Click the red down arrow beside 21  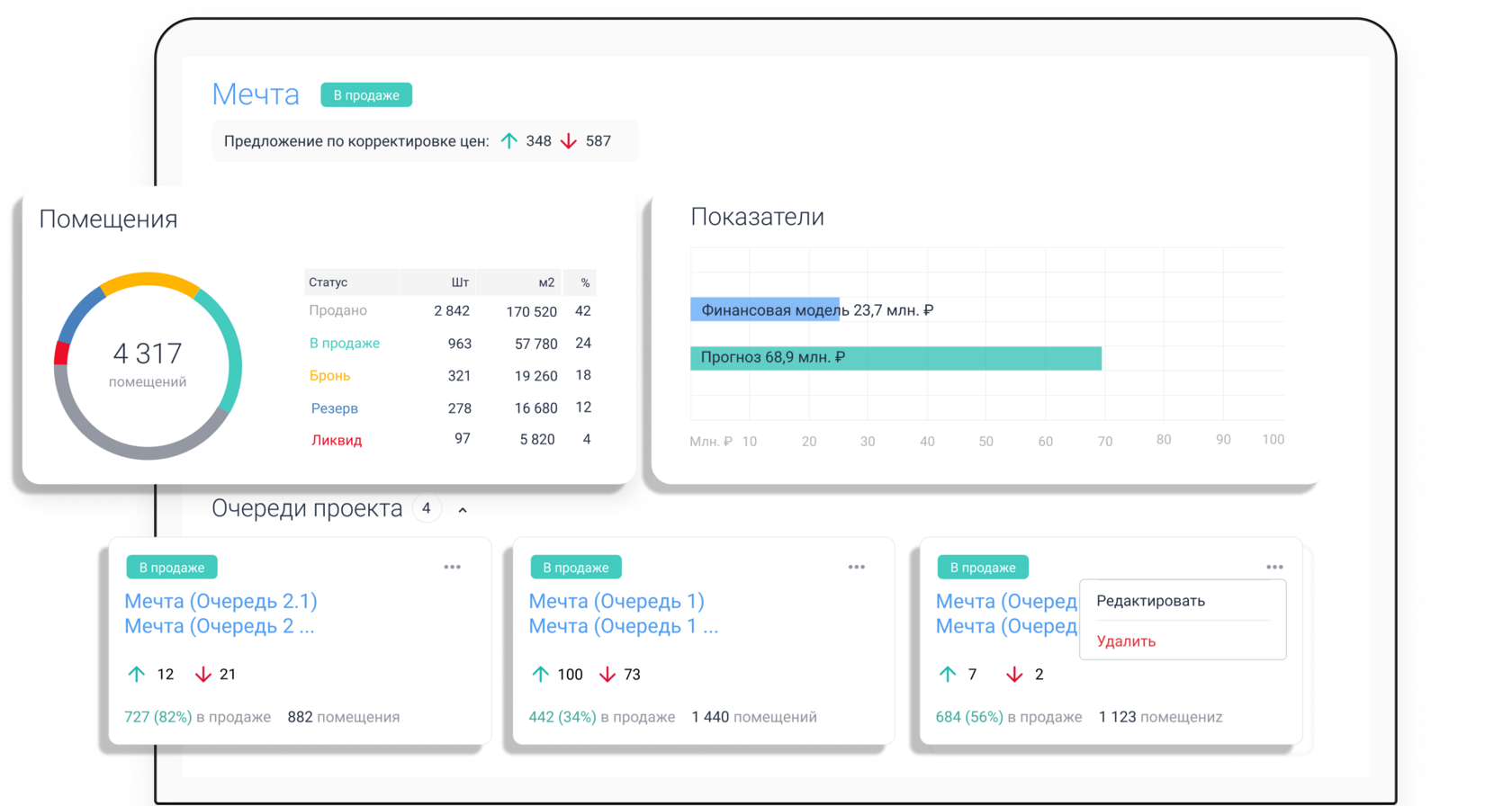(x=203, y=674)
